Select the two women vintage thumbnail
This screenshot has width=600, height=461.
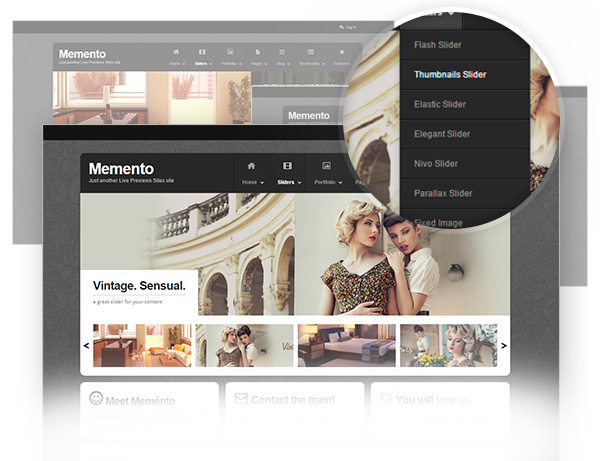click(244, 345)
